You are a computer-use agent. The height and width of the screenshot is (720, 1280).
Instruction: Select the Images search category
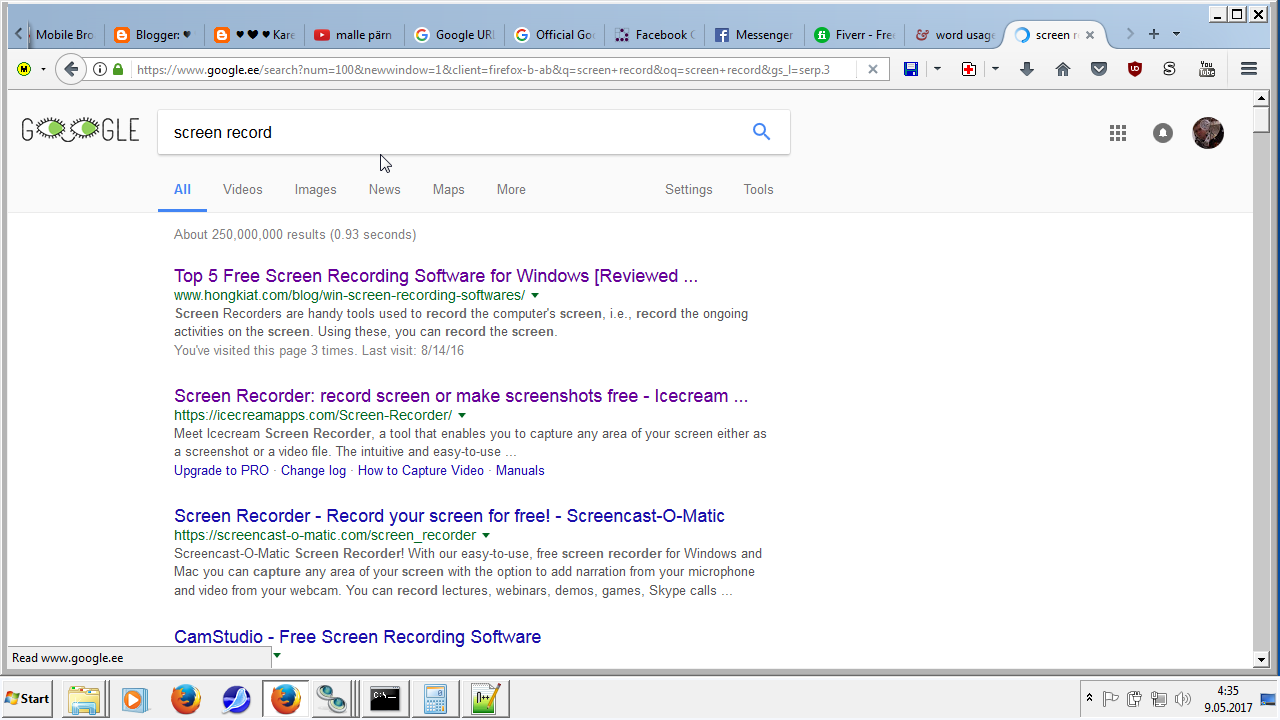click(x=315, y=189)
